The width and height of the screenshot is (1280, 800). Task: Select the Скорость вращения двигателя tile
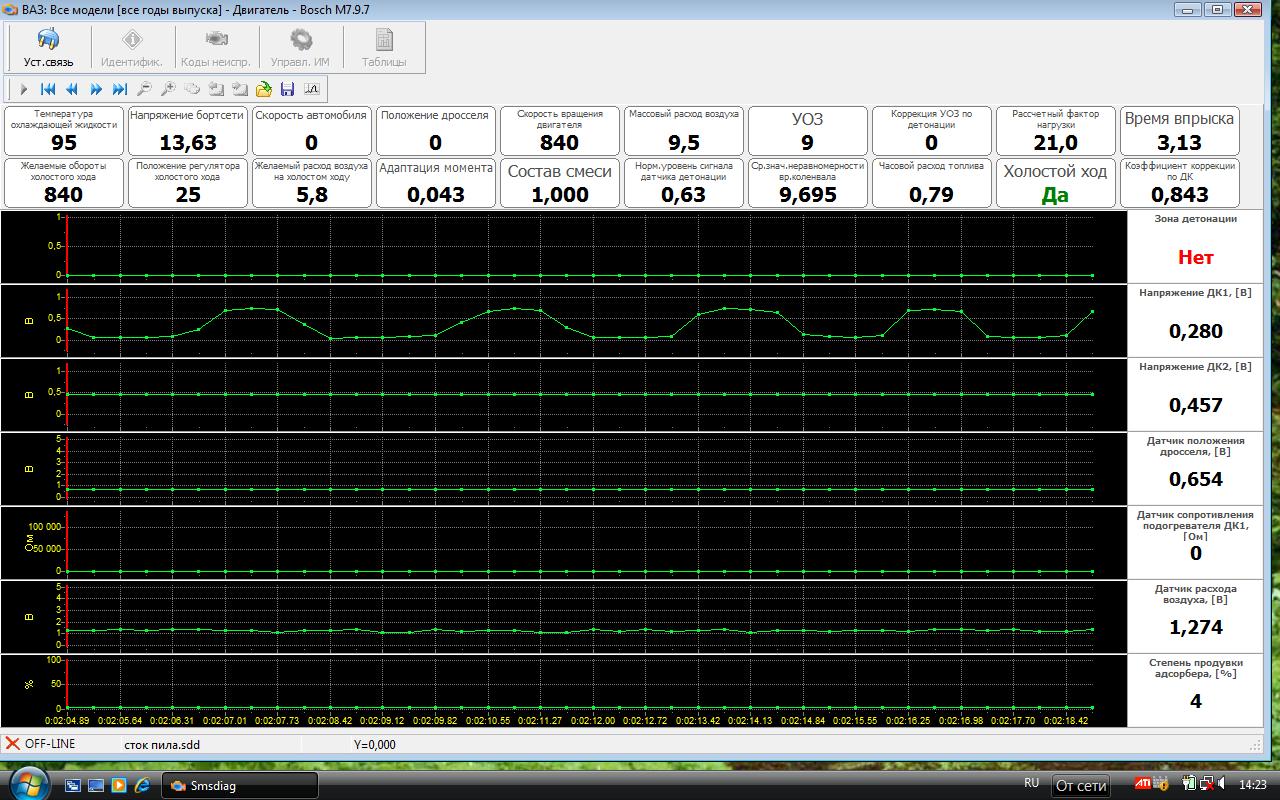point(560,131)
